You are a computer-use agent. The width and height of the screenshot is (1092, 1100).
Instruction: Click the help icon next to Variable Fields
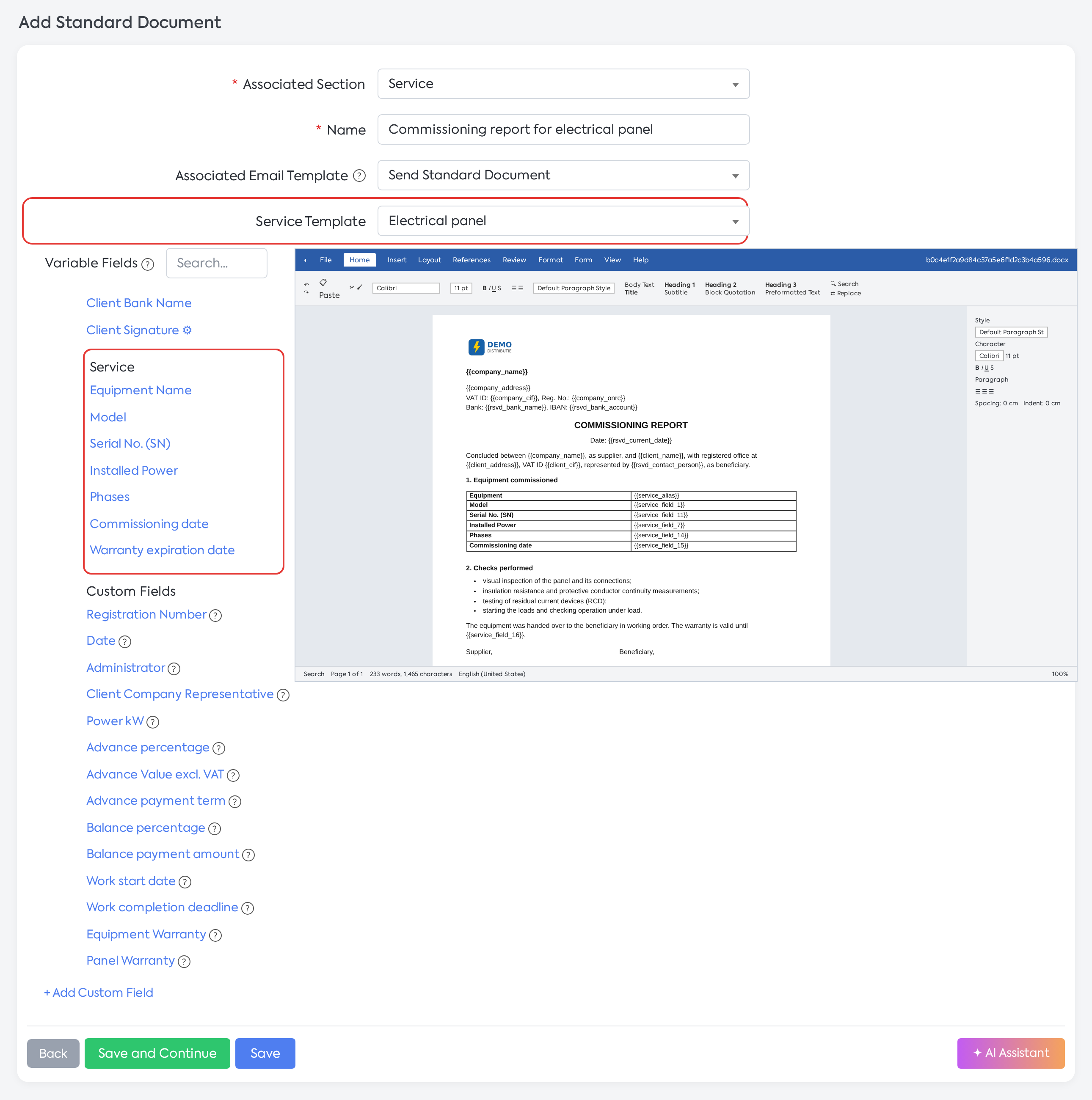(x=148, y=264)
